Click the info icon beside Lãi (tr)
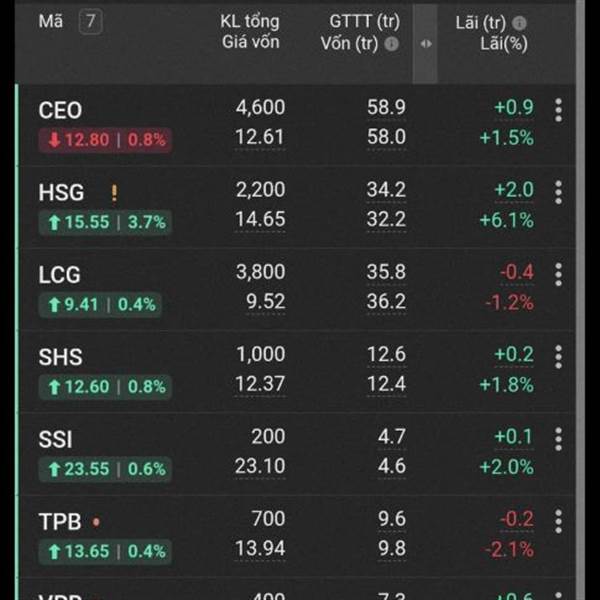Viewport: 600px width, 600px height. [519, 23]
